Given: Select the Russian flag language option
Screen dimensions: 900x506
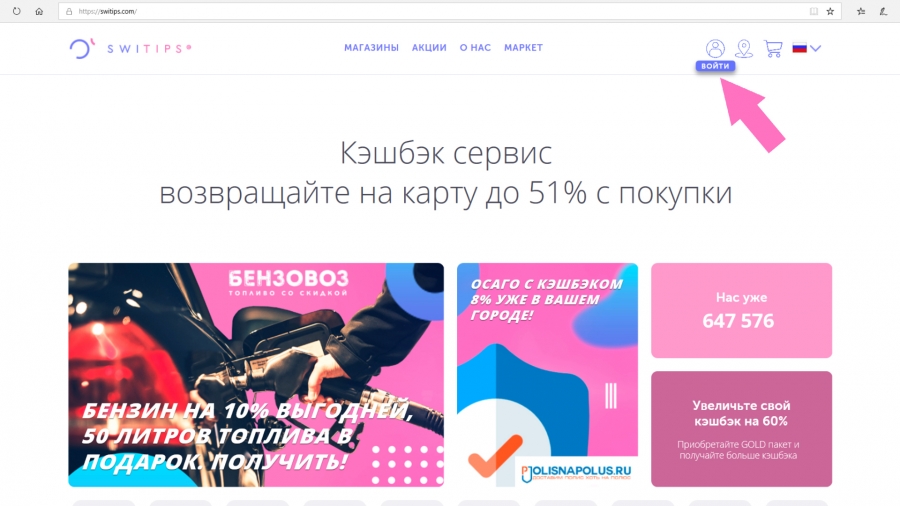Looking at the screenshot, I should pyautogui.click(x=800, y=48).
